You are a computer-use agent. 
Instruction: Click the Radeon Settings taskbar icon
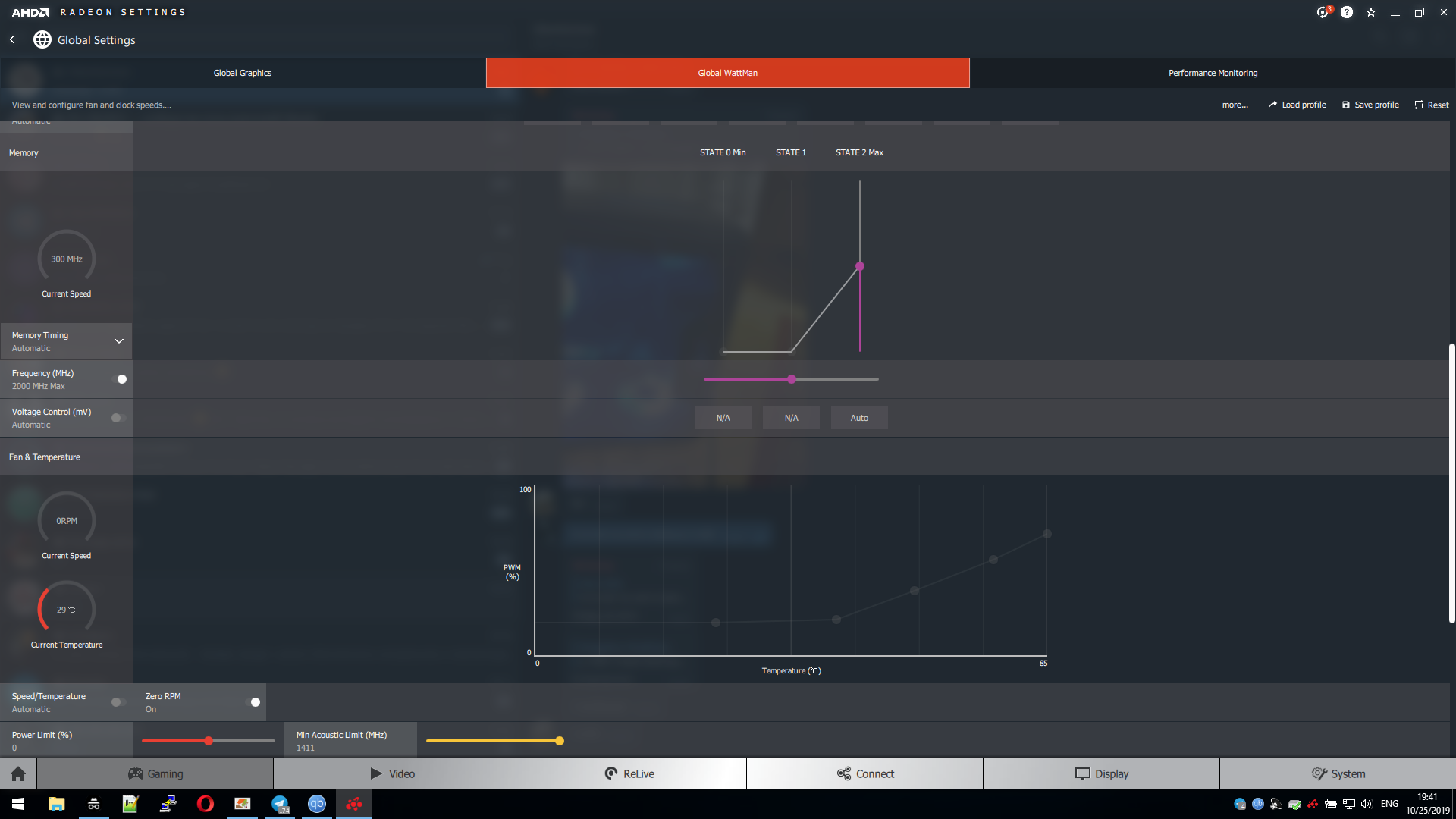pyautogui.click(x=354, y=804)
